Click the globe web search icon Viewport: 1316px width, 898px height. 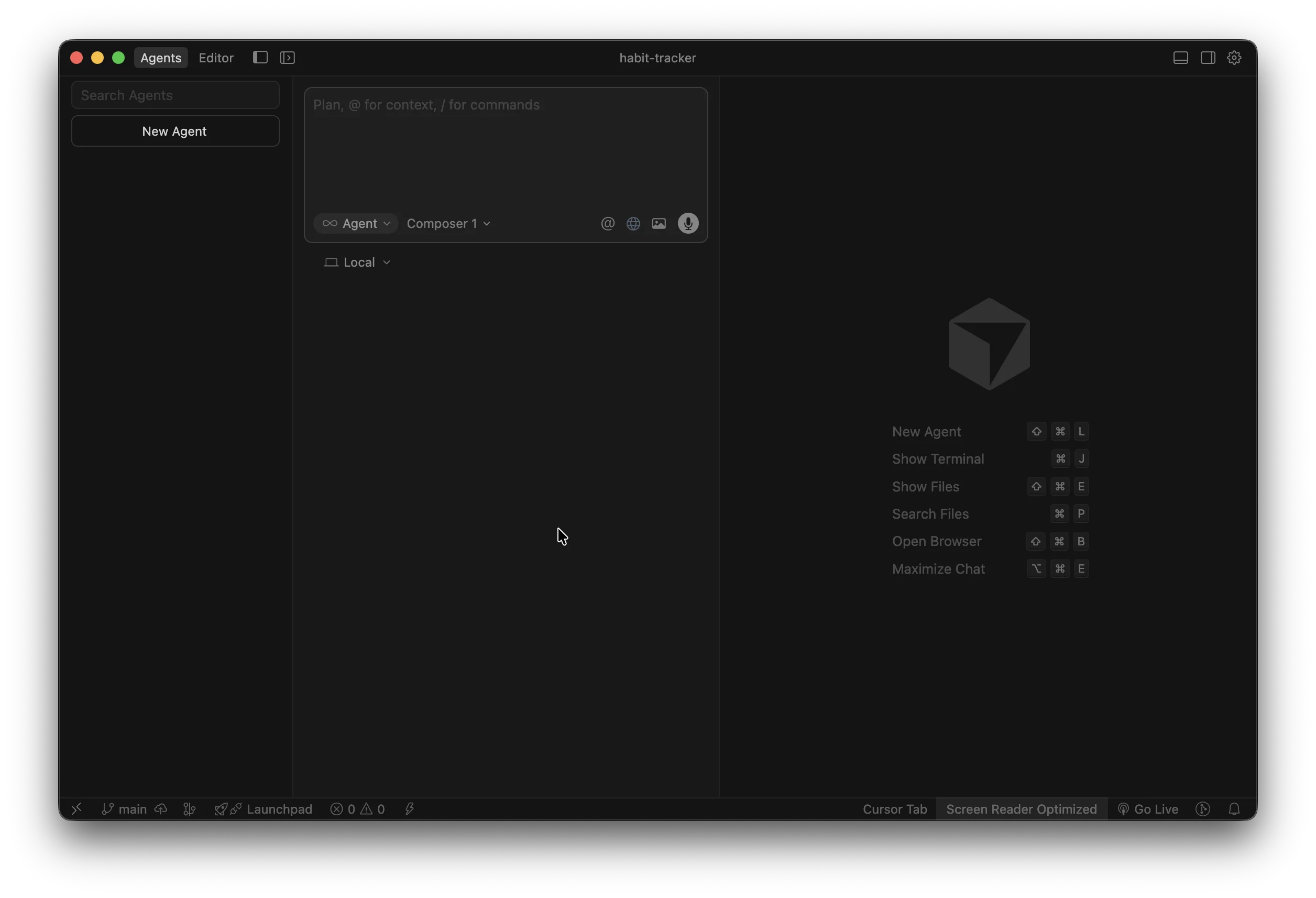tap(633, 224)
